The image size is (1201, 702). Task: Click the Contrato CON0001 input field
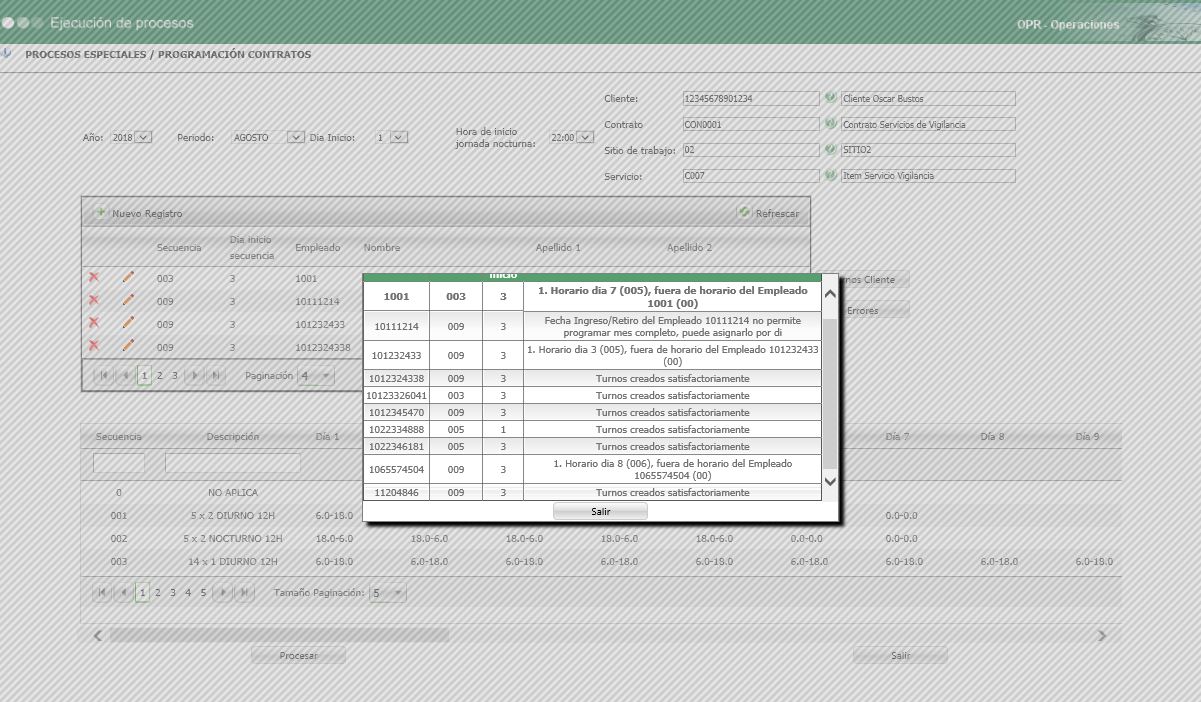(x=751, y=125)
